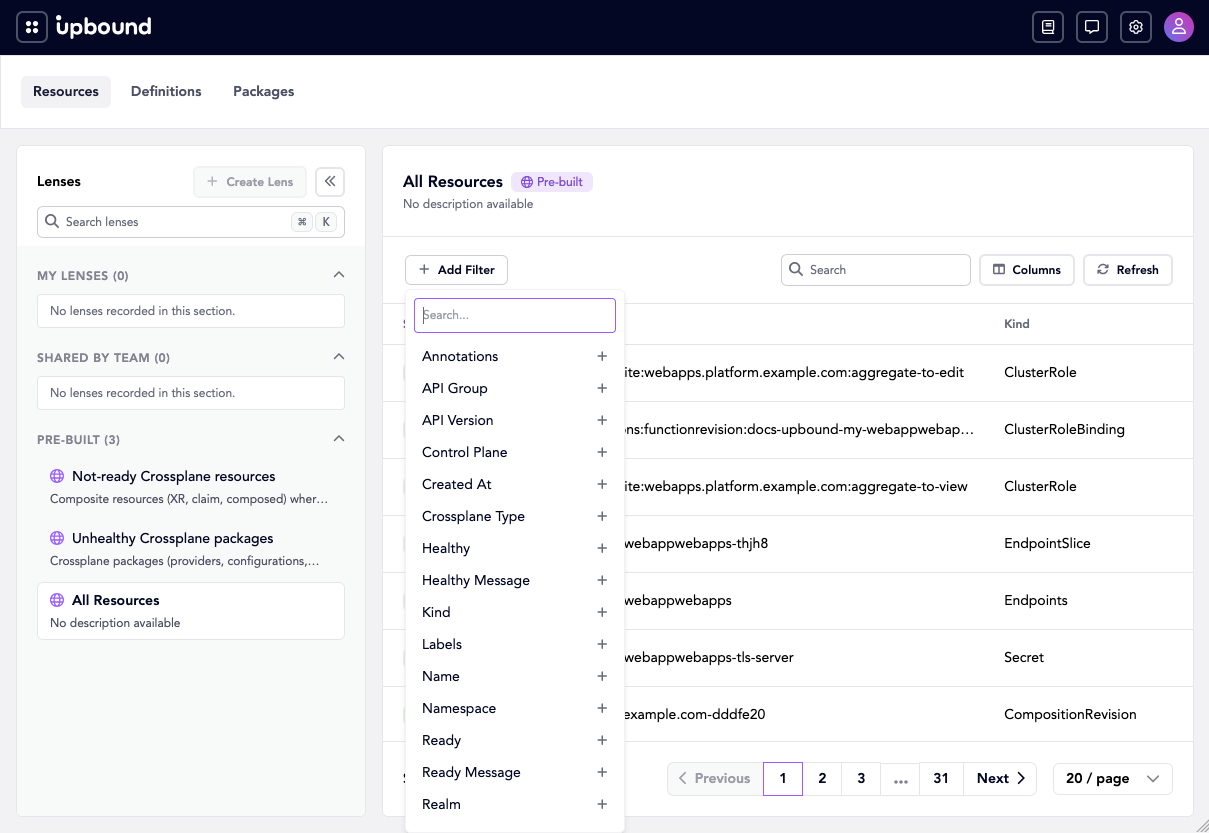The image size is (1209, 833).
Task: Click the Pre-built badge
Action: point(552,182)
